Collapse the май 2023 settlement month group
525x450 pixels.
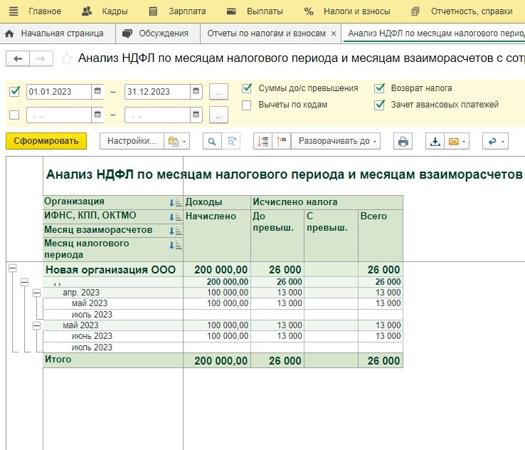pos(36,325)
